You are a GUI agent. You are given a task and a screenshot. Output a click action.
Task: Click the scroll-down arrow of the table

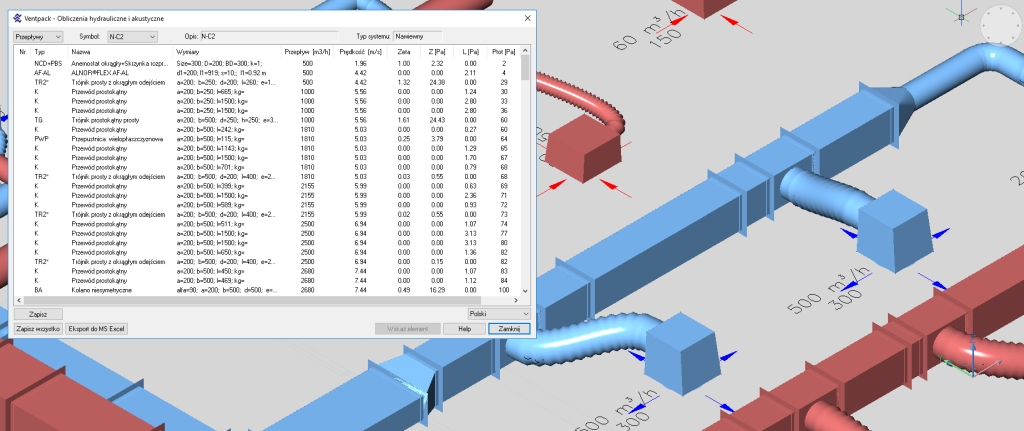pos(521,291)
